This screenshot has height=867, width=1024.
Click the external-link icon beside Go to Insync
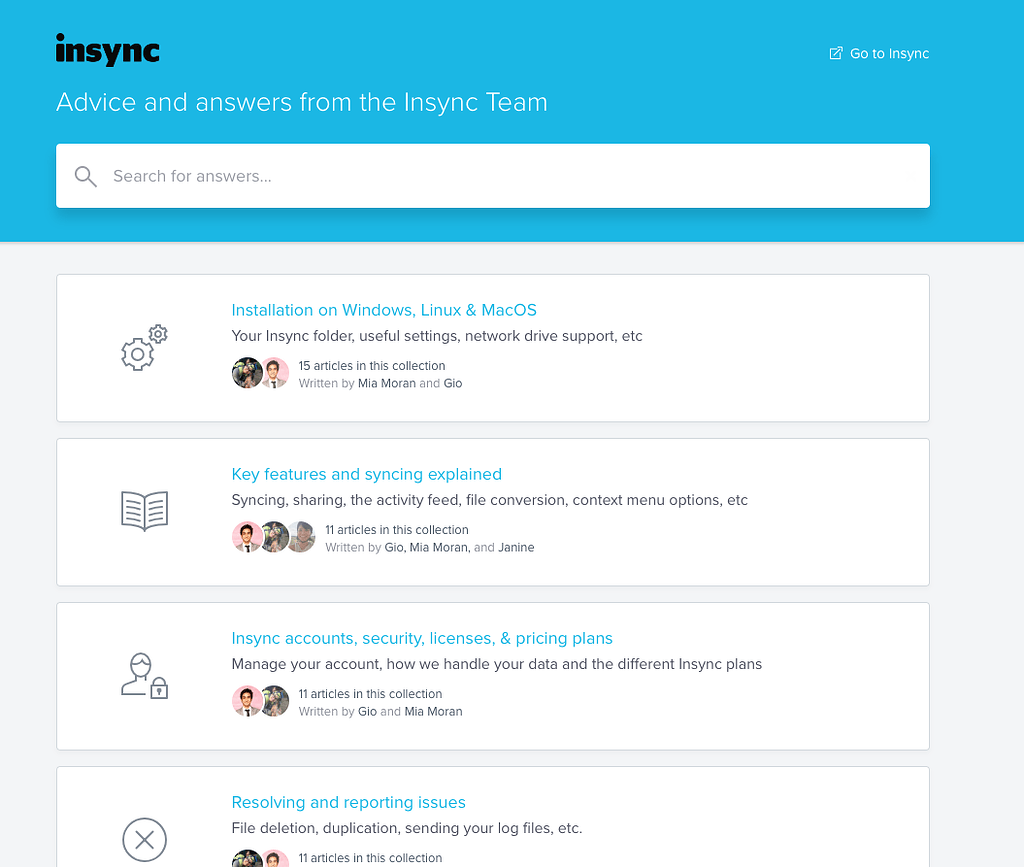point(834,52)
